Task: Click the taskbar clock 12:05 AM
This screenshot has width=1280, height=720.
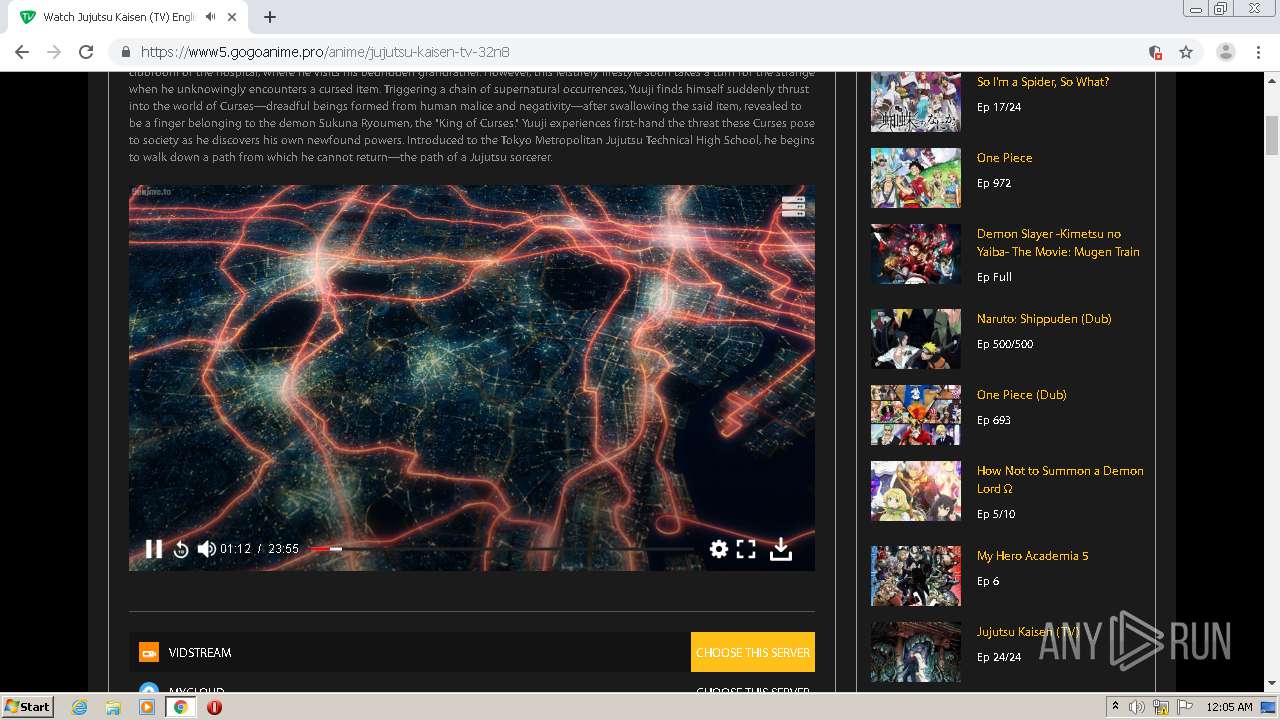Action: click(1229, 707)
